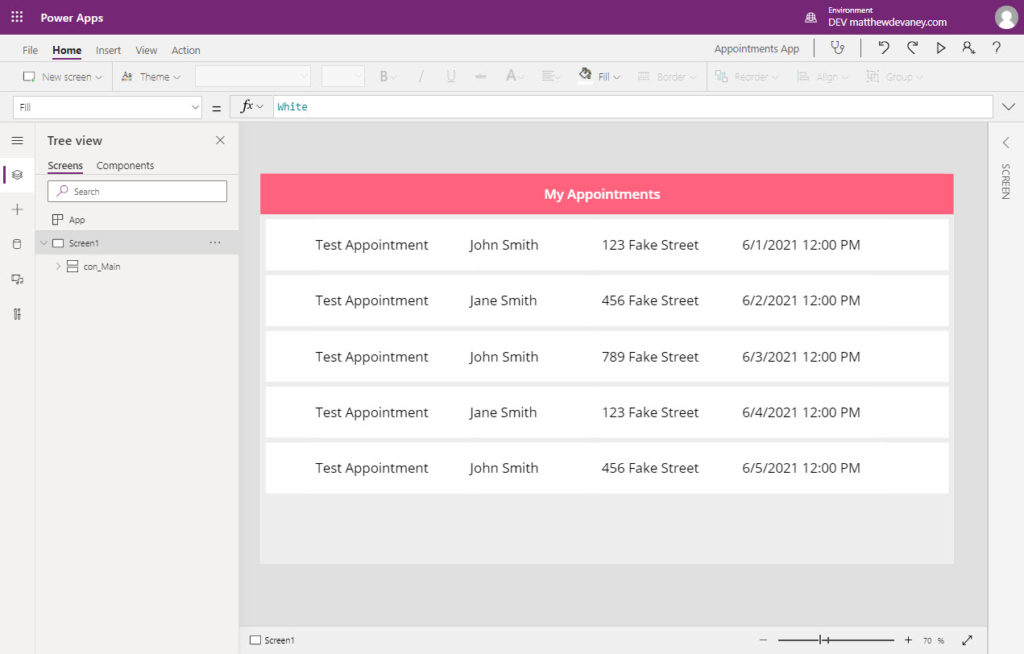Click the tree view Search field
The height and width of the screenshot is (654, 1024).
tap(137, 191)
